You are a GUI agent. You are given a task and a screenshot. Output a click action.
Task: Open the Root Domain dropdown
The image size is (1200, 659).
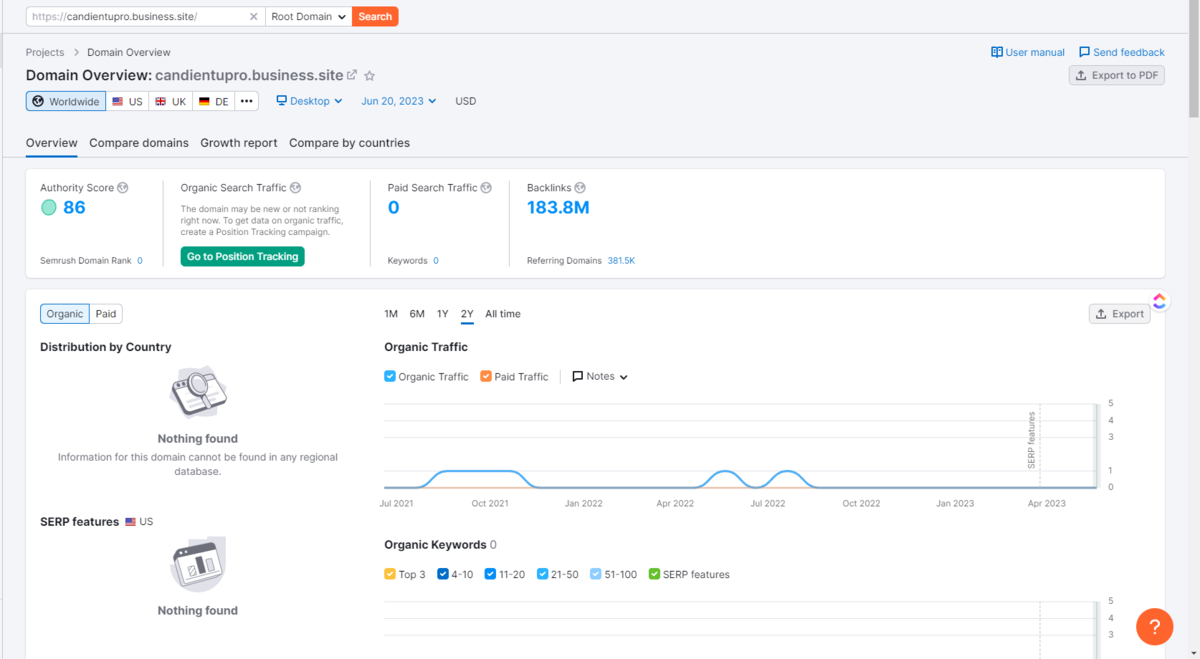(x=308, y=17)
